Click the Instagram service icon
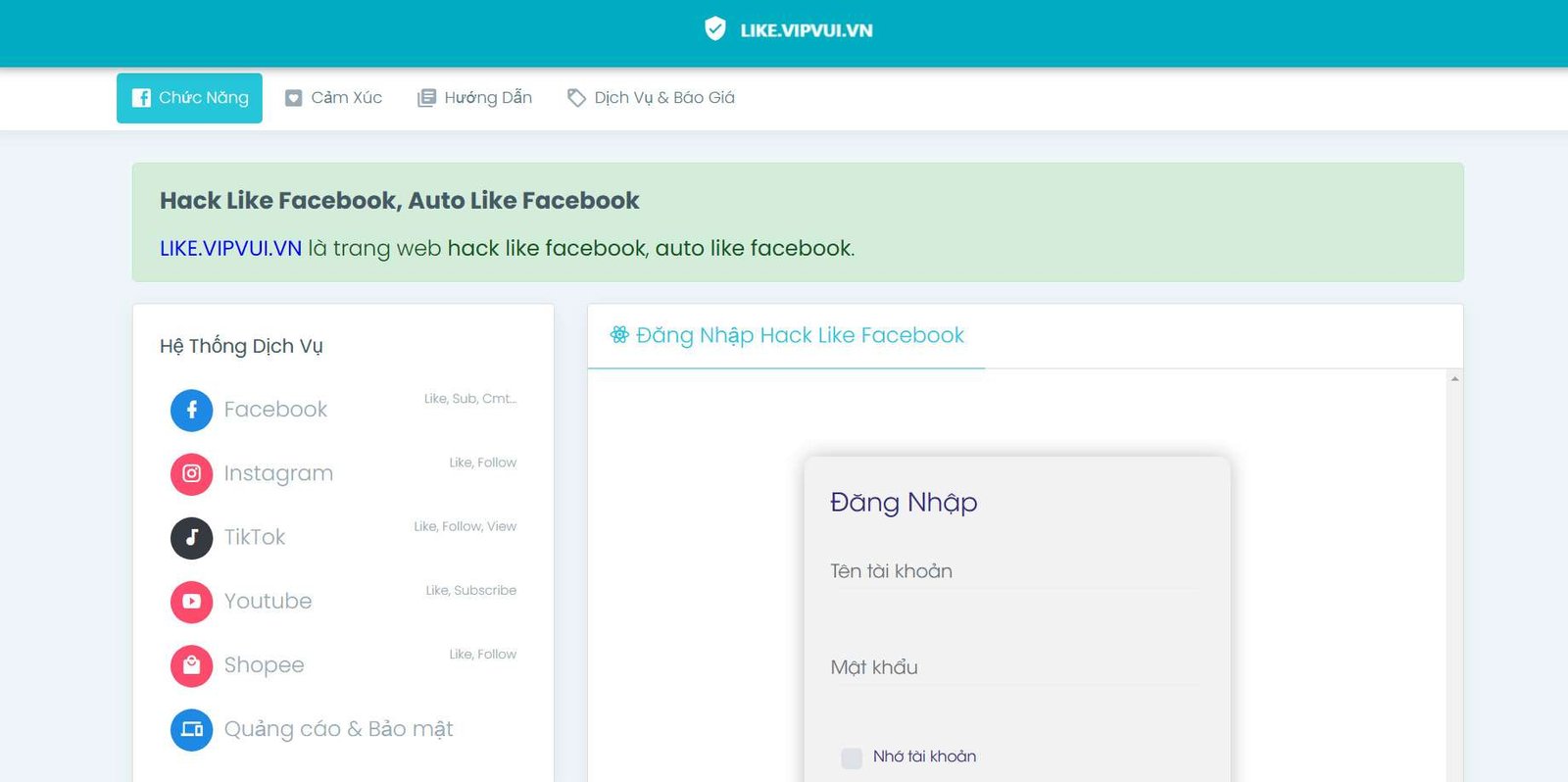The height and width of the screenshot is (782, 1568). [x=191, y=473]
